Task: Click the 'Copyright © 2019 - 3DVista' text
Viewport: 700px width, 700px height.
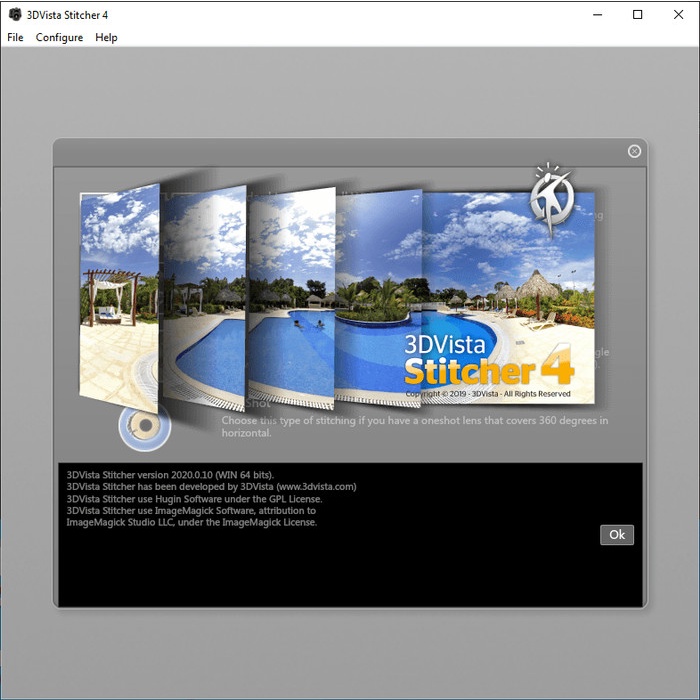Action: pos(488,394)
